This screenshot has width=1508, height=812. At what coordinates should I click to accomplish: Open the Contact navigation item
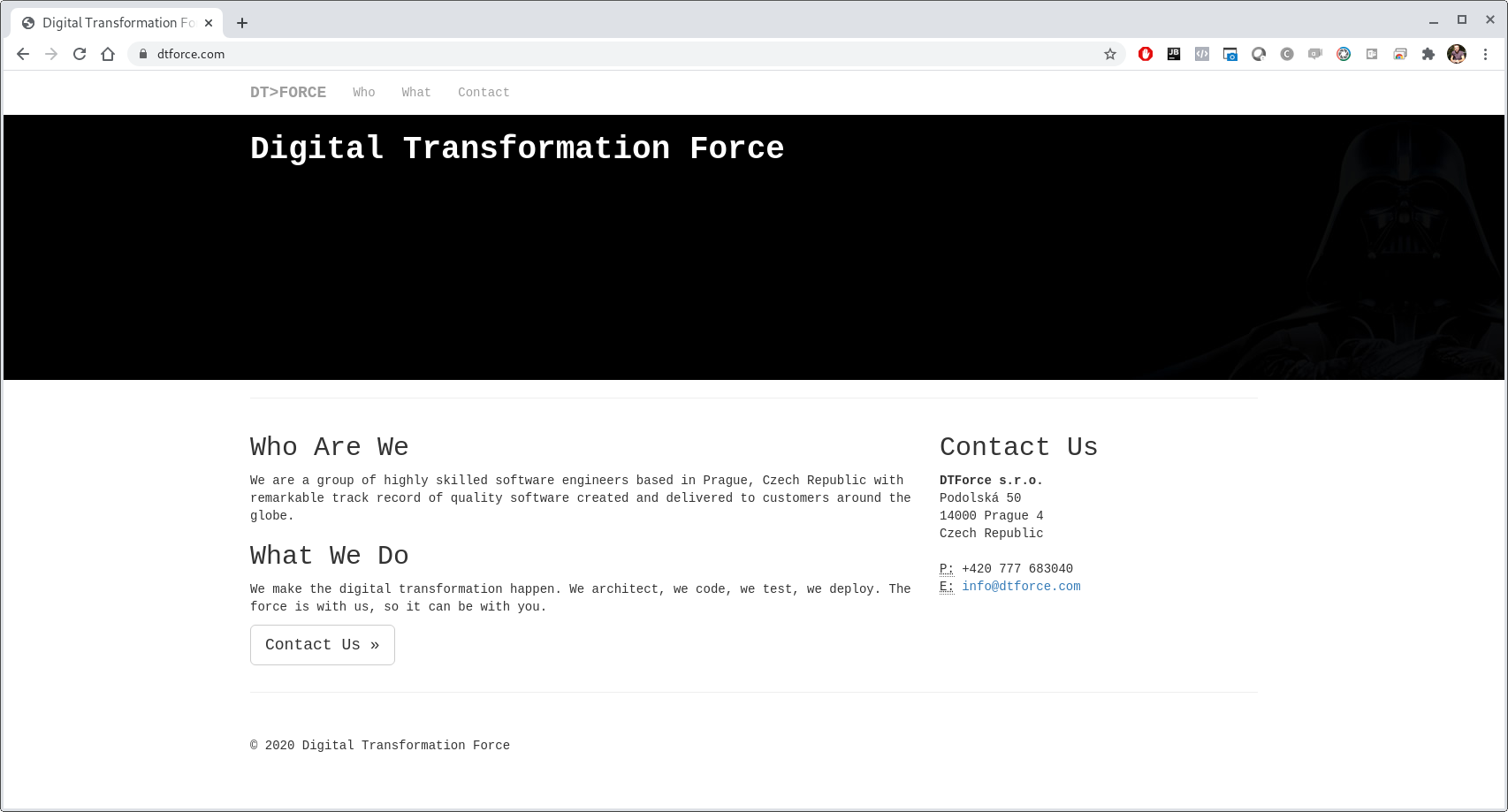(484, 92)
